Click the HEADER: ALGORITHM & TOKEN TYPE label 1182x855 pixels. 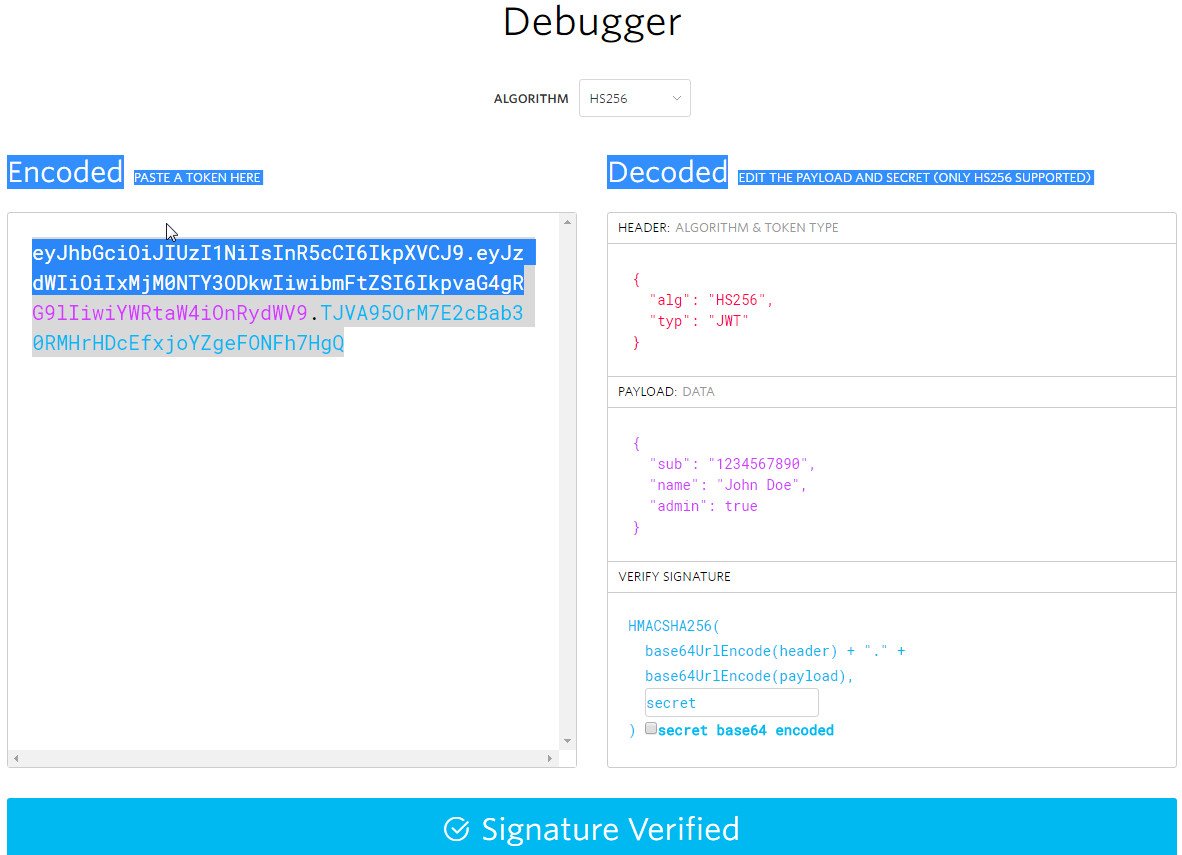(728, 228)
